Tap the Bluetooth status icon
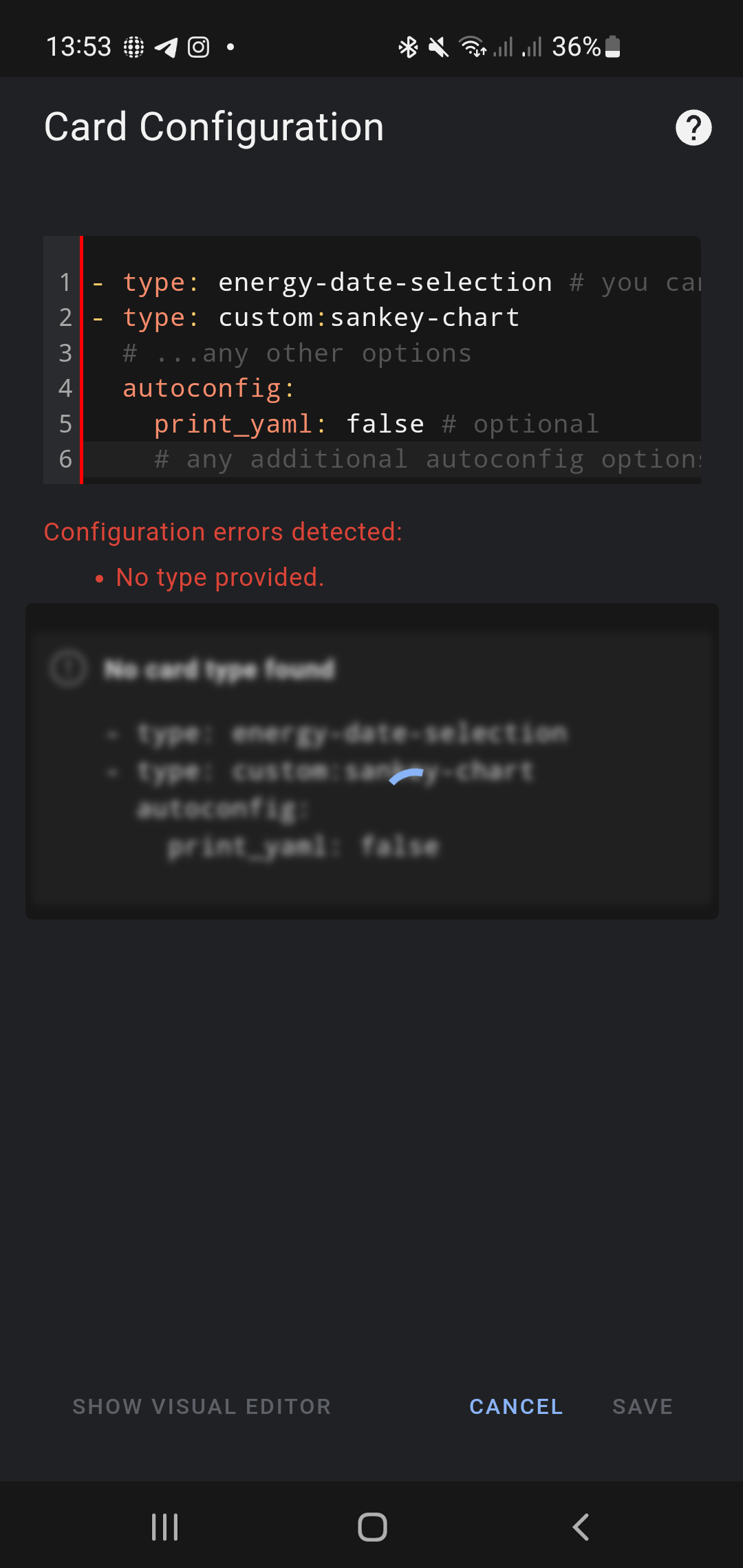 pos(407,46)
